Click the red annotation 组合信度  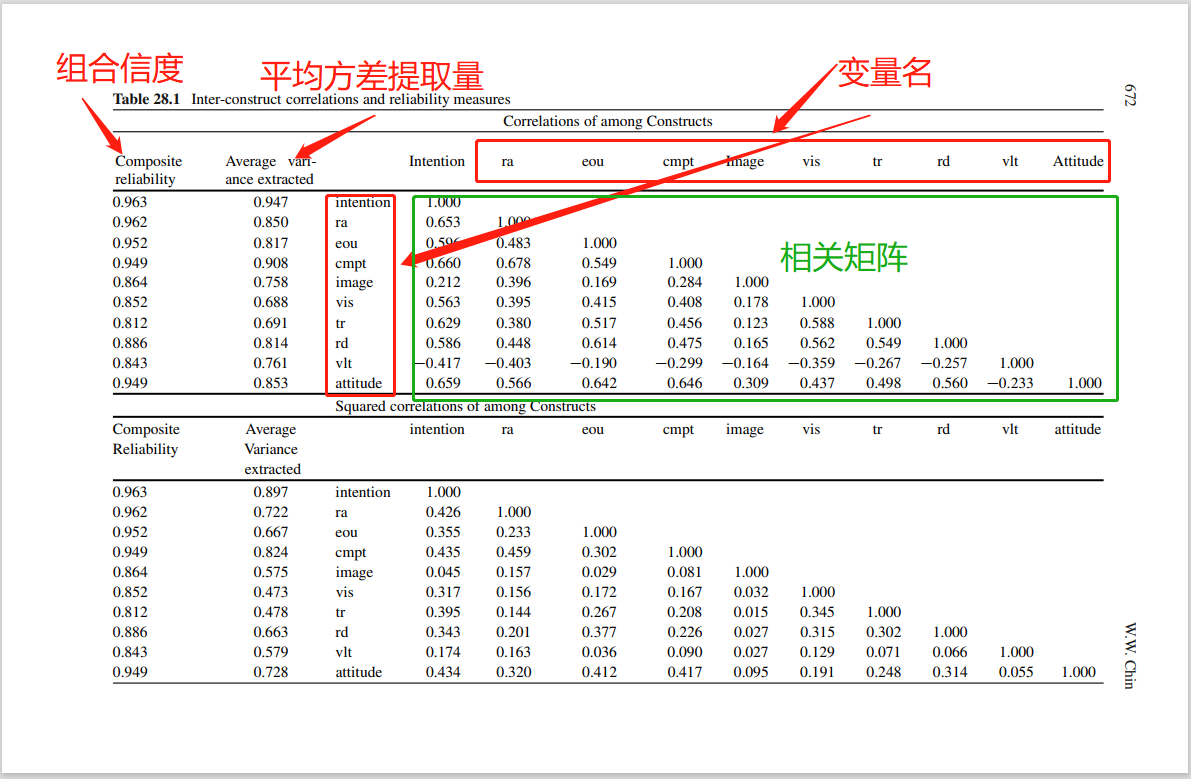[119, 68]
